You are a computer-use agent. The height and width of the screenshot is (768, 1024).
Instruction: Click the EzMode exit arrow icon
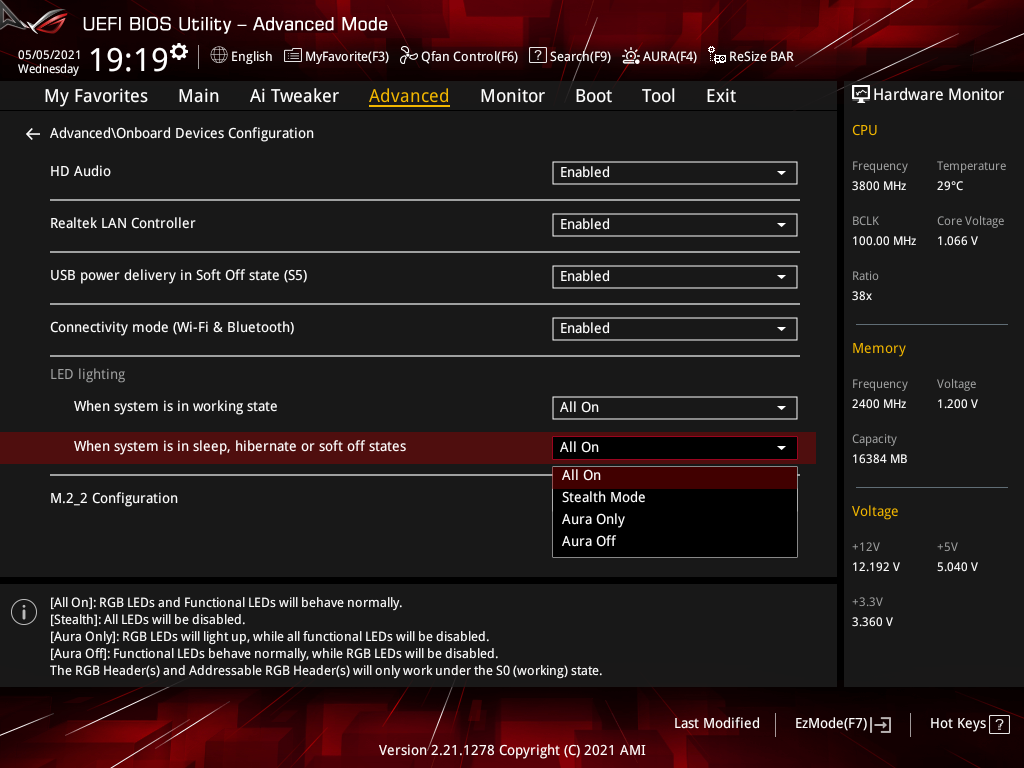click(x=881, y=724)
